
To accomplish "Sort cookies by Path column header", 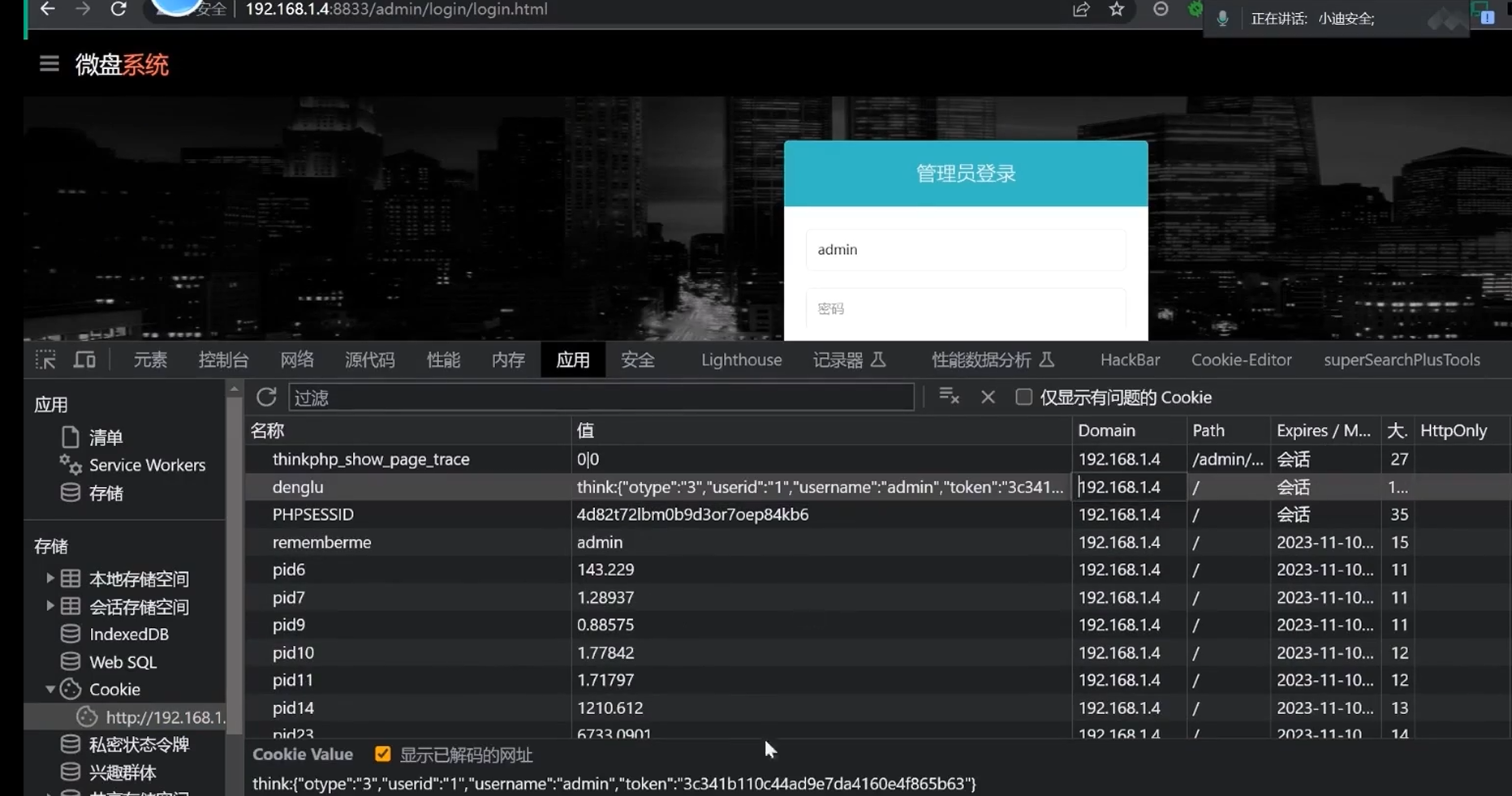I will (x=1228, y=430).
